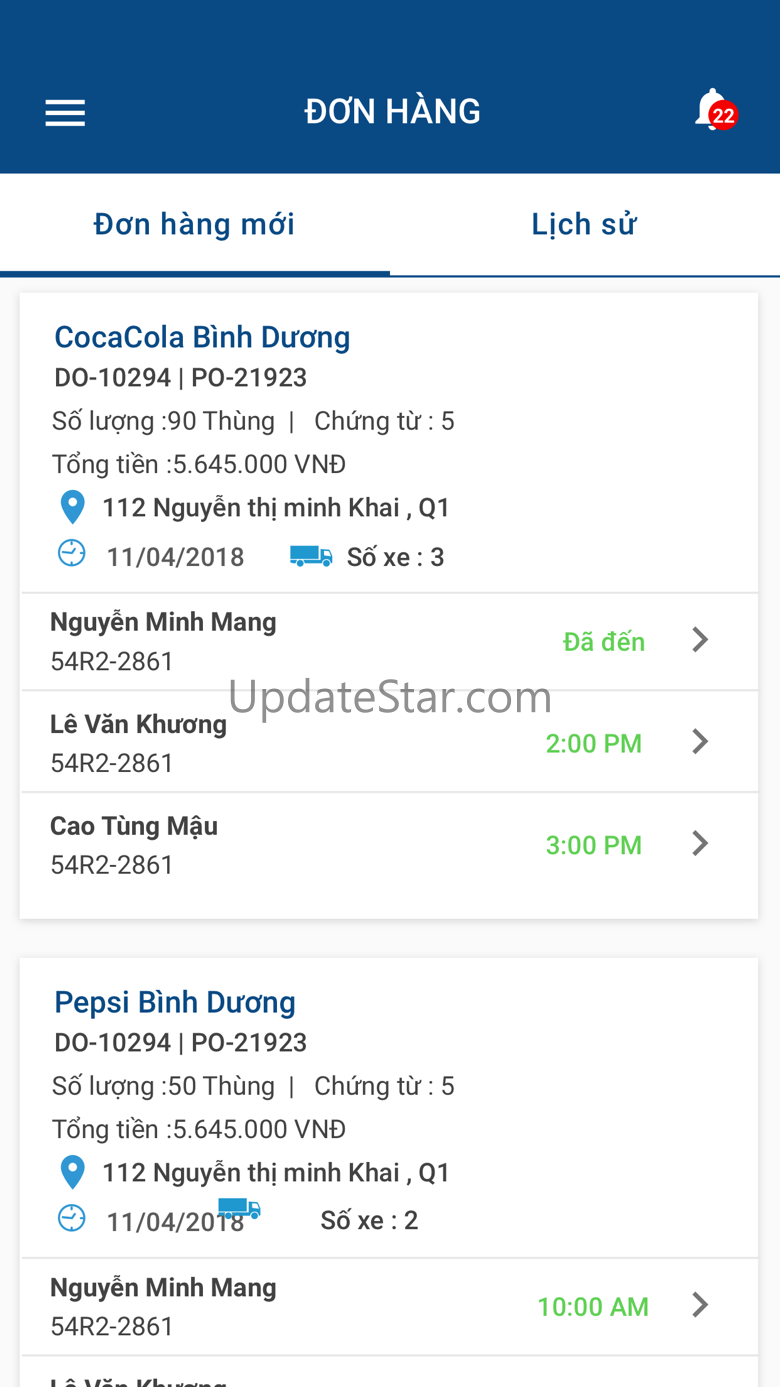780x1387 pixels.
Task: Expand the 10:00 AM delivery row chevron
Action: click(x=701, y=1305)
